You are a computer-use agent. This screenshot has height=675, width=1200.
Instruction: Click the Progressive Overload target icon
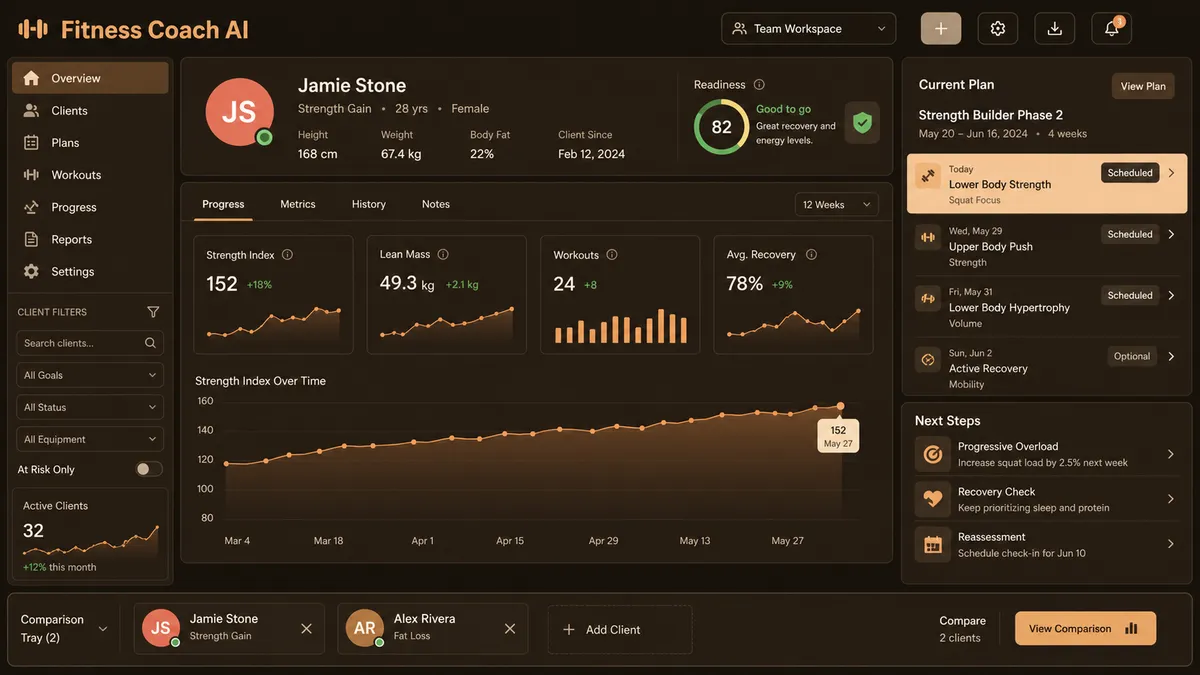(x=932, y=455)
